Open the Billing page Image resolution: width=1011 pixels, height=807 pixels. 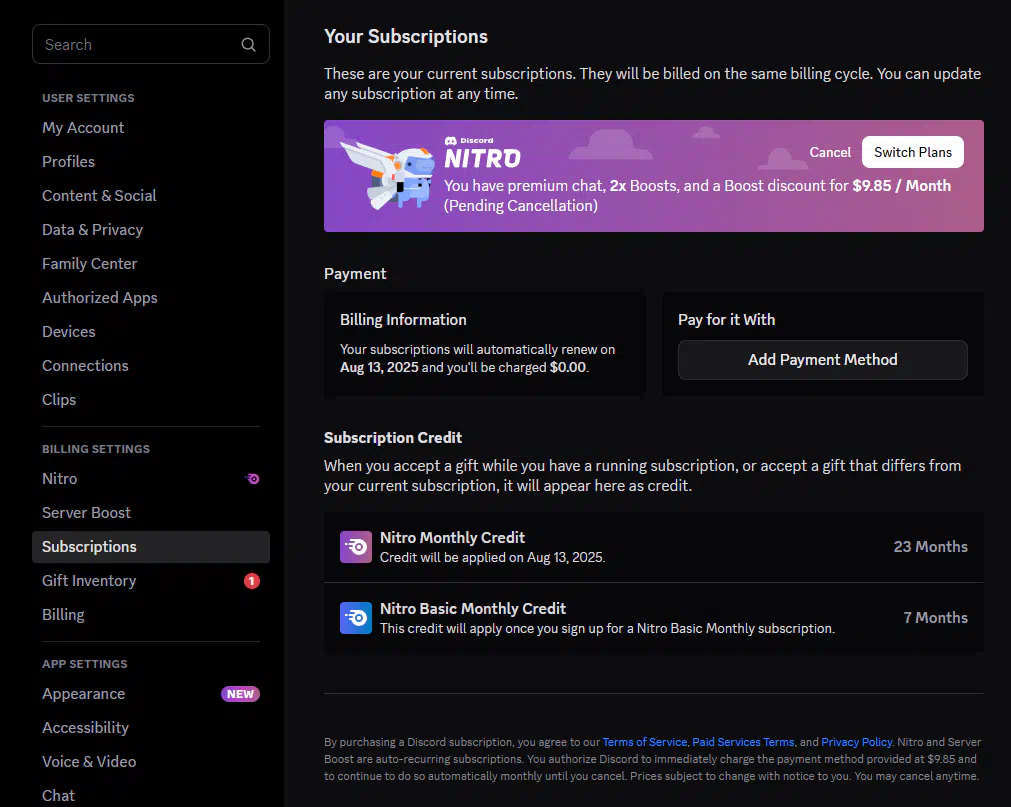151,615
